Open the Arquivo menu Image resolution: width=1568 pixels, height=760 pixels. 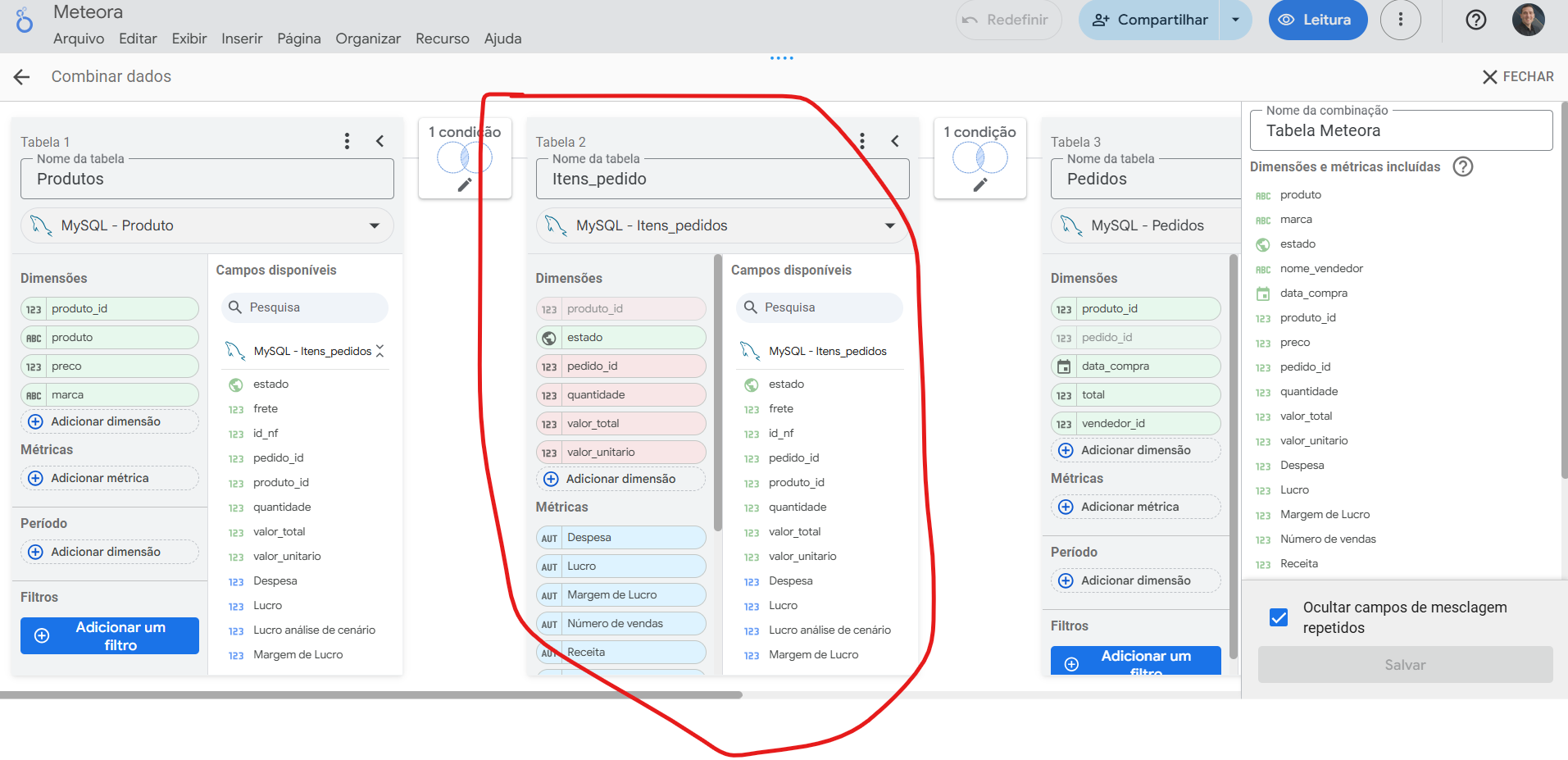[79, 39]
